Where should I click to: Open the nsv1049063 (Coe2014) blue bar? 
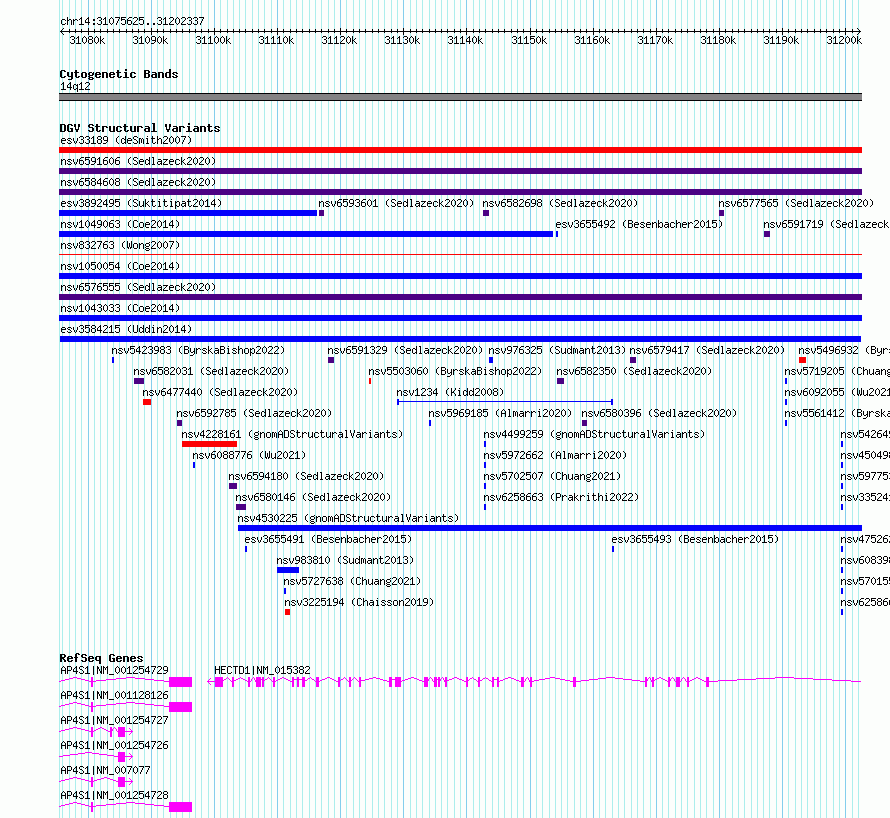306,234
